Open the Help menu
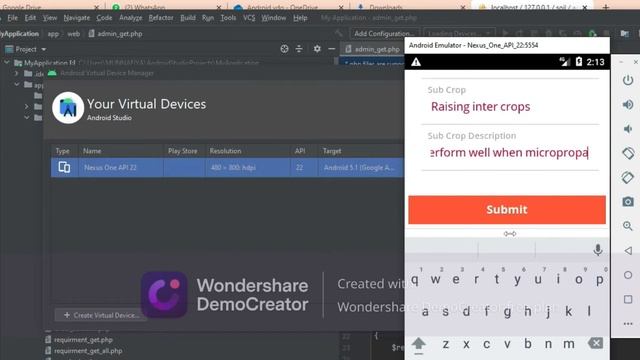 (x=300, y=18)
